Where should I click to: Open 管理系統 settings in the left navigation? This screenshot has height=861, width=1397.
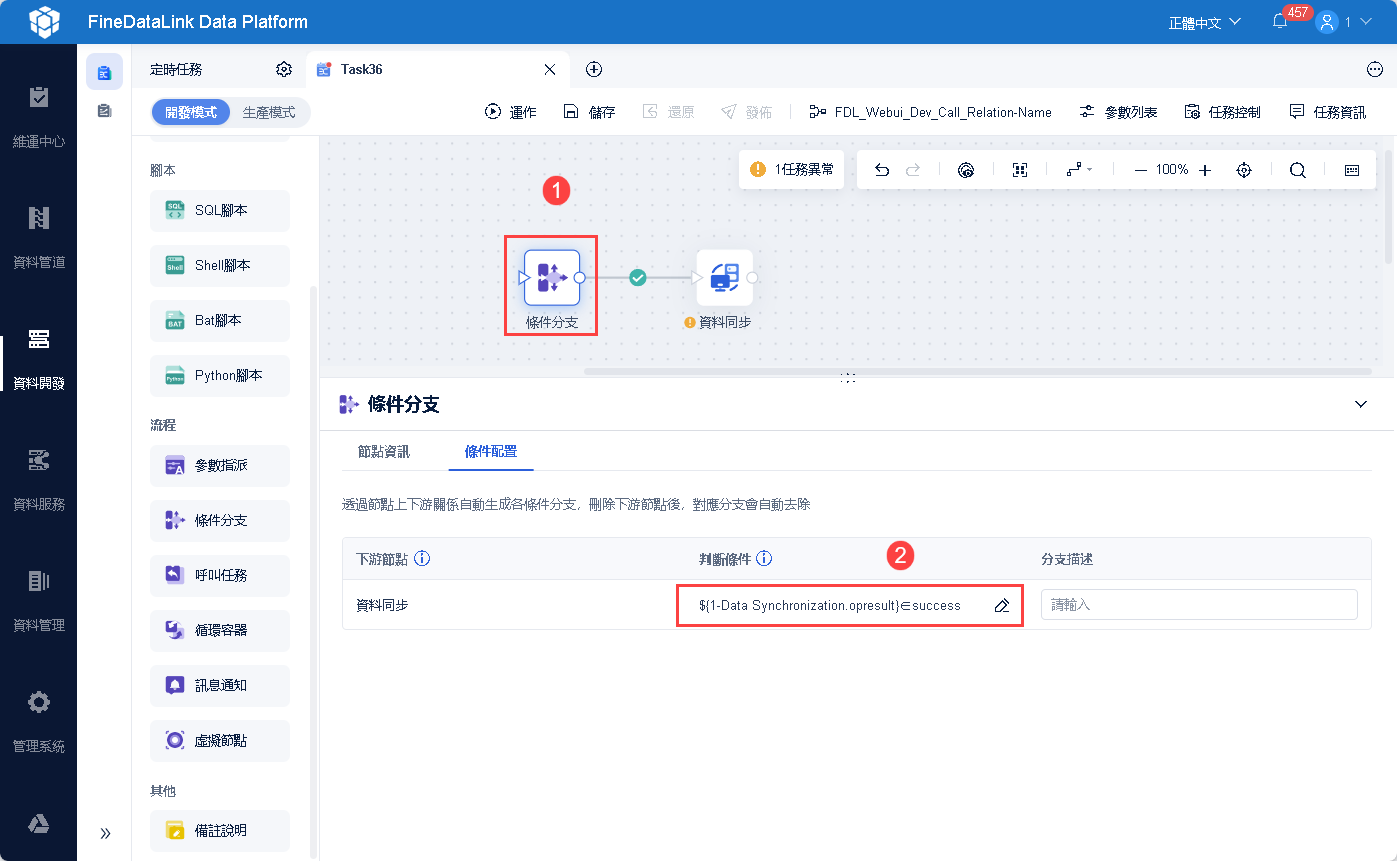(x=39, y=722)
